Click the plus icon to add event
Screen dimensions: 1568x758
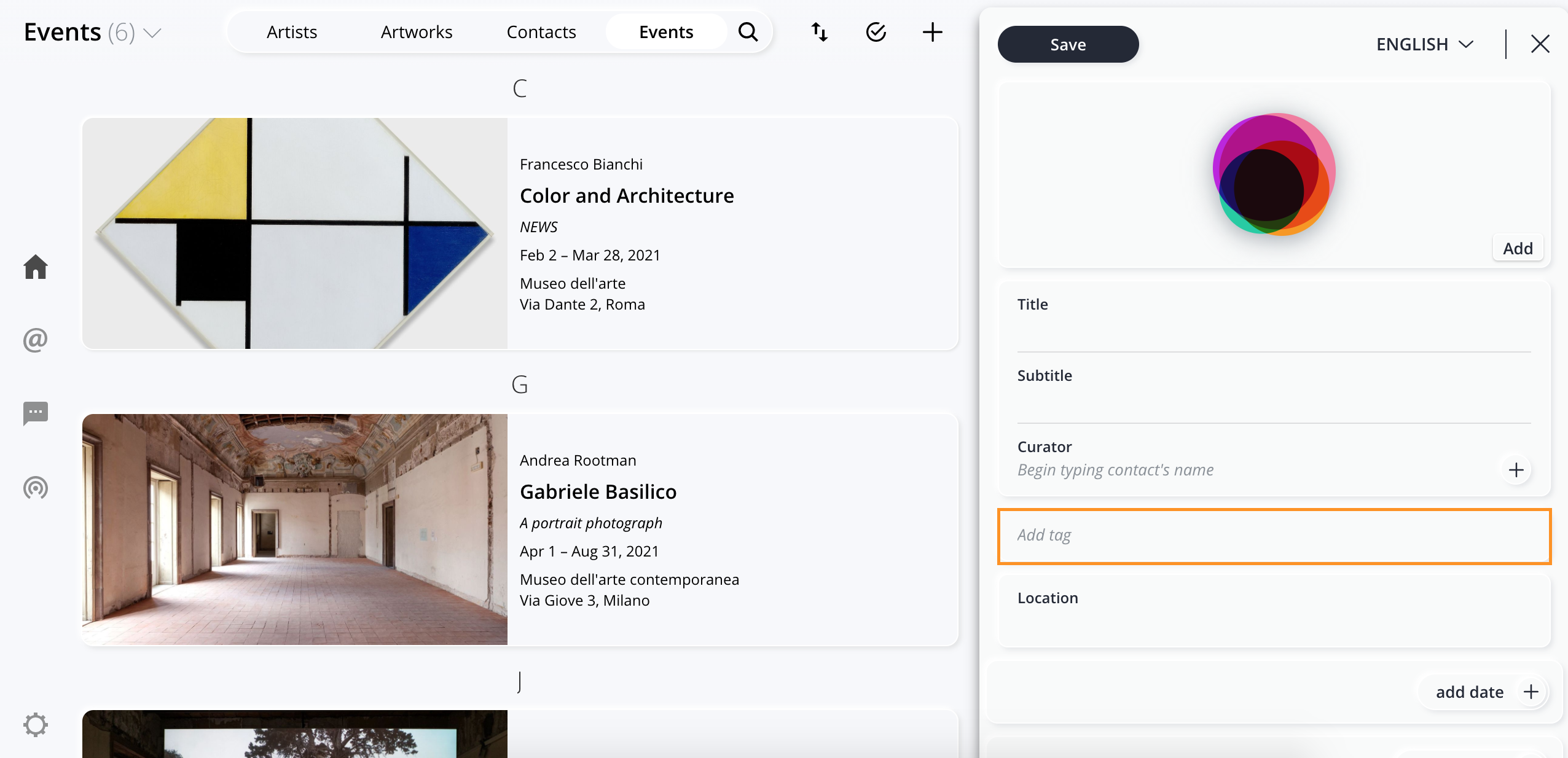[932, 32]
